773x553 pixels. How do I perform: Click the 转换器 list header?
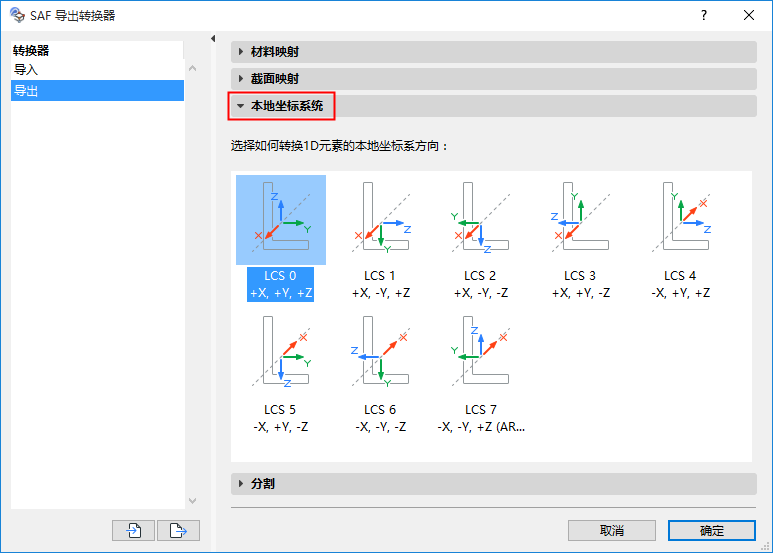coord(97,50)
